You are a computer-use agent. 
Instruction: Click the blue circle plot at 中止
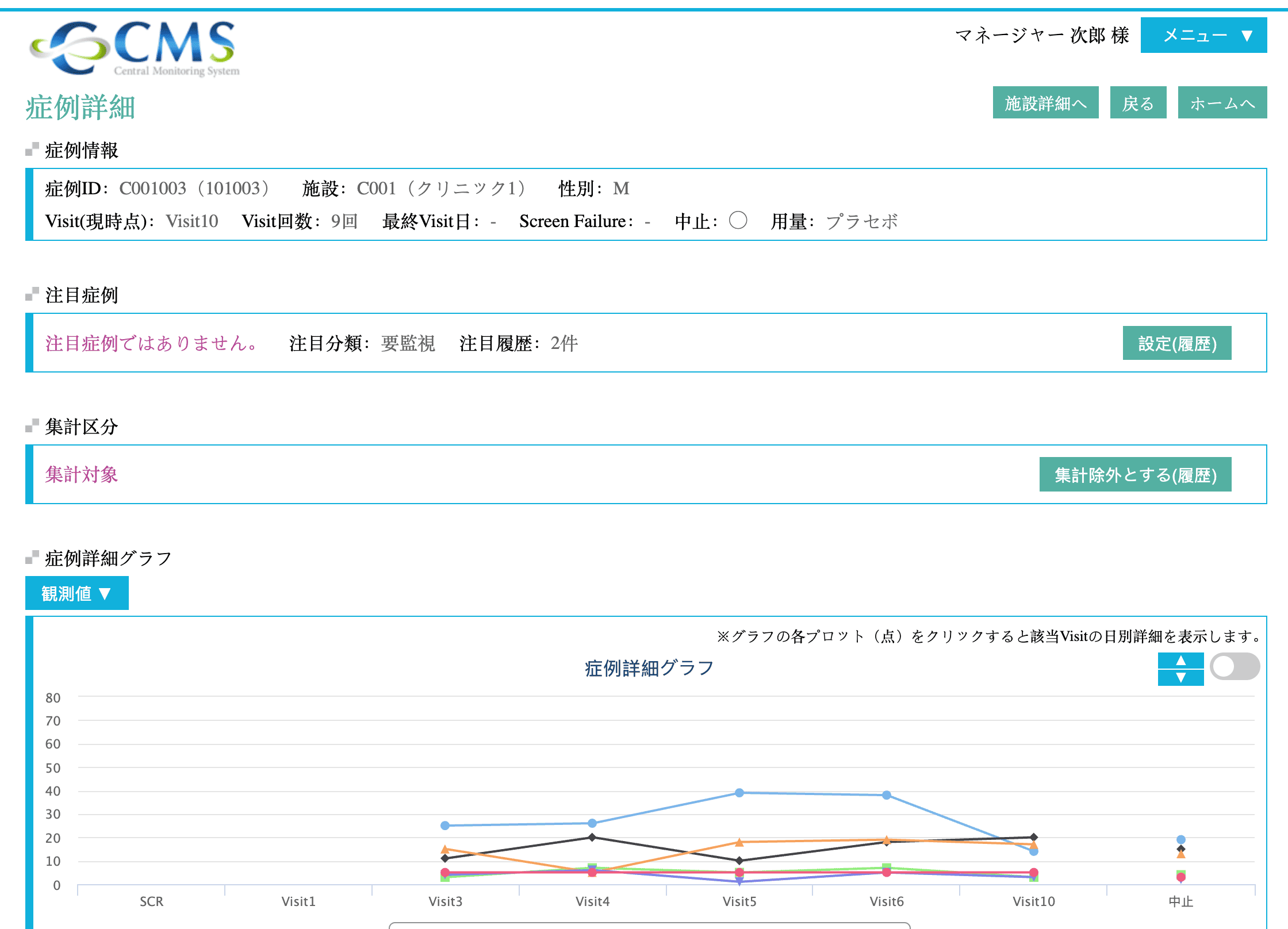pyautogui.click(x=1181, y=839)
